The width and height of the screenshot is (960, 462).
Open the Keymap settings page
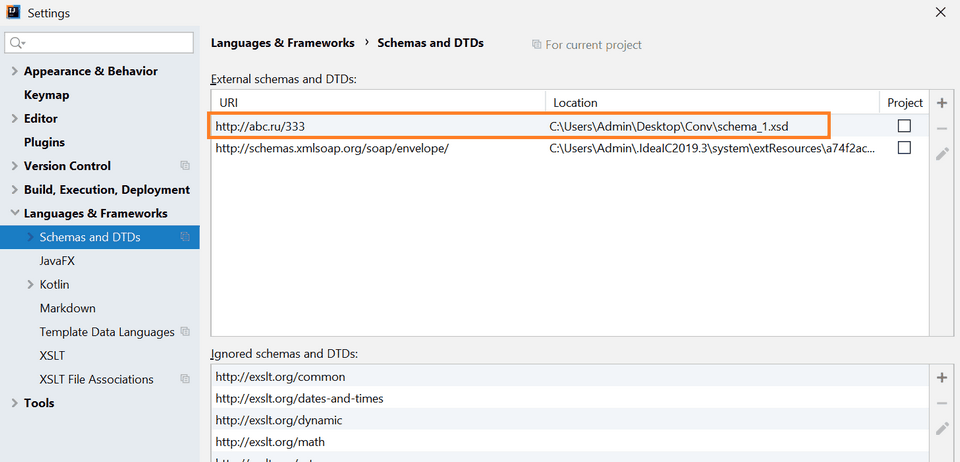coord(46,95)
